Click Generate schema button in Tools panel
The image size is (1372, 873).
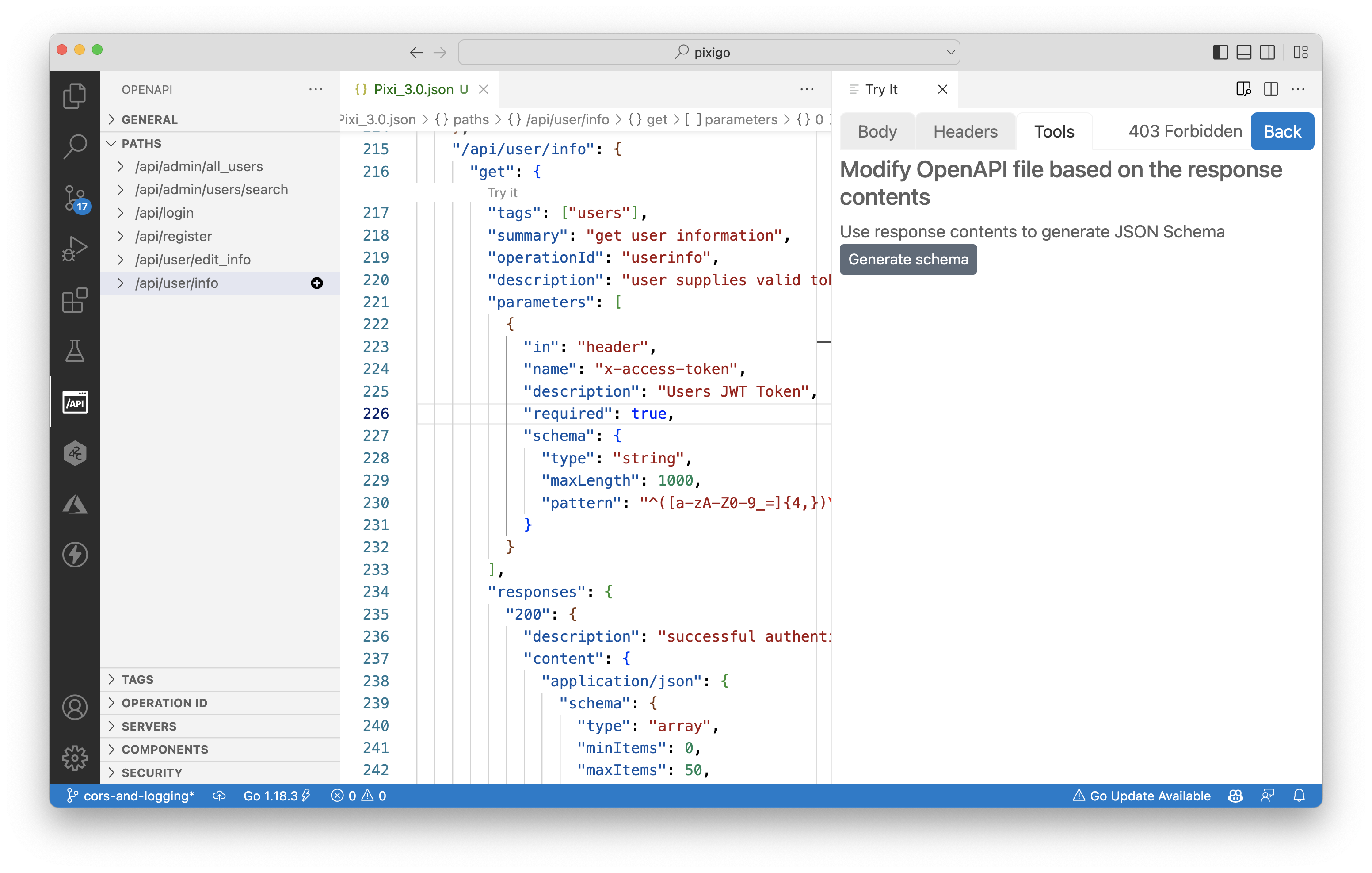pos(907,260)
